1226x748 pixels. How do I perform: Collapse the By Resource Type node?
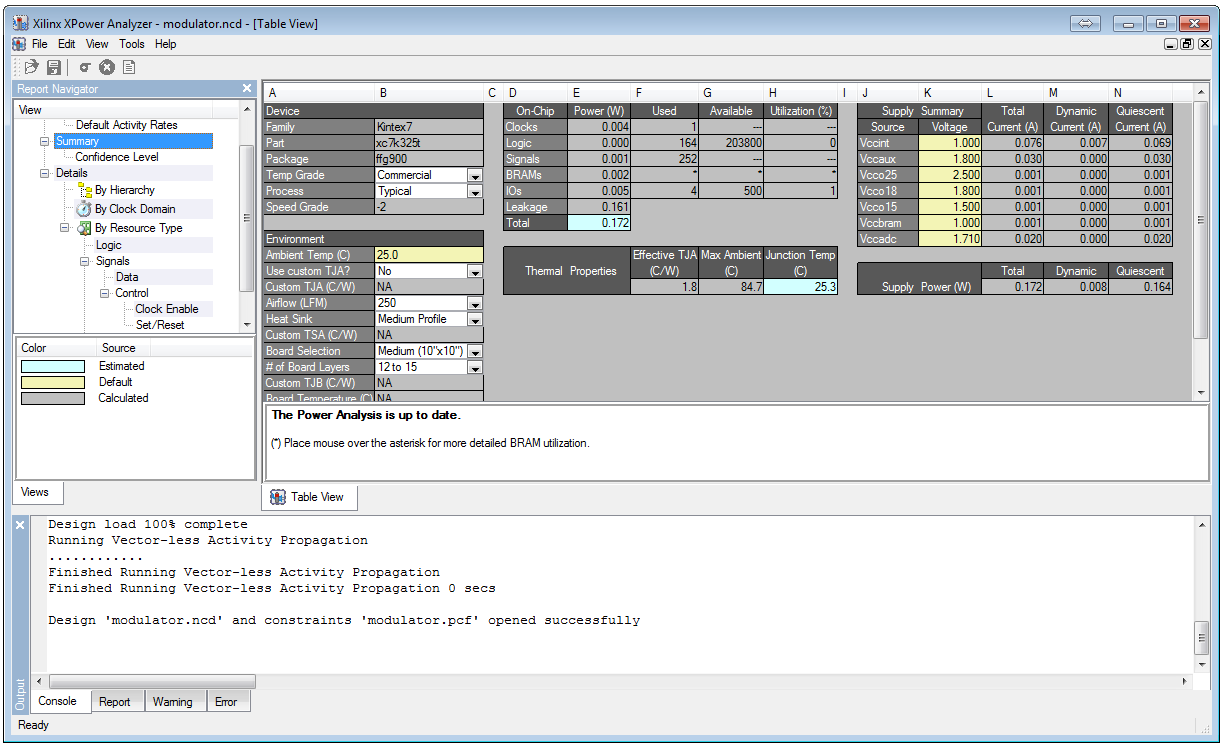(x=65, y=228)
